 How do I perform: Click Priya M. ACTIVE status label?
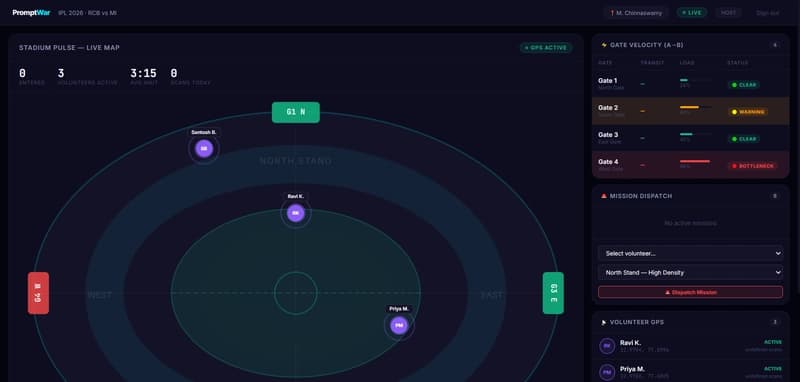pyautogui.click(x=772, y=369)
